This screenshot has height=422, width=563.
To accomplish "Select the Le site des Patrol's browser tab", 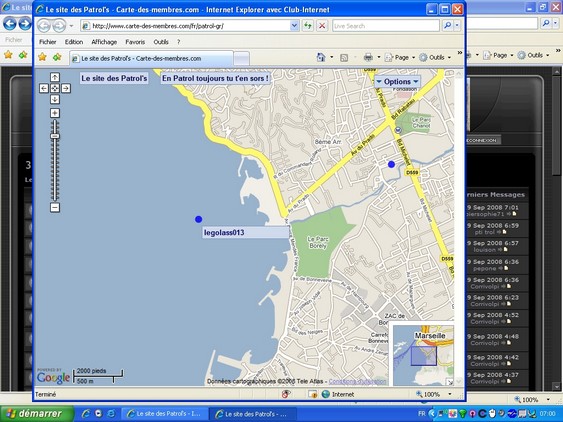I will click(x=152, y=59).
